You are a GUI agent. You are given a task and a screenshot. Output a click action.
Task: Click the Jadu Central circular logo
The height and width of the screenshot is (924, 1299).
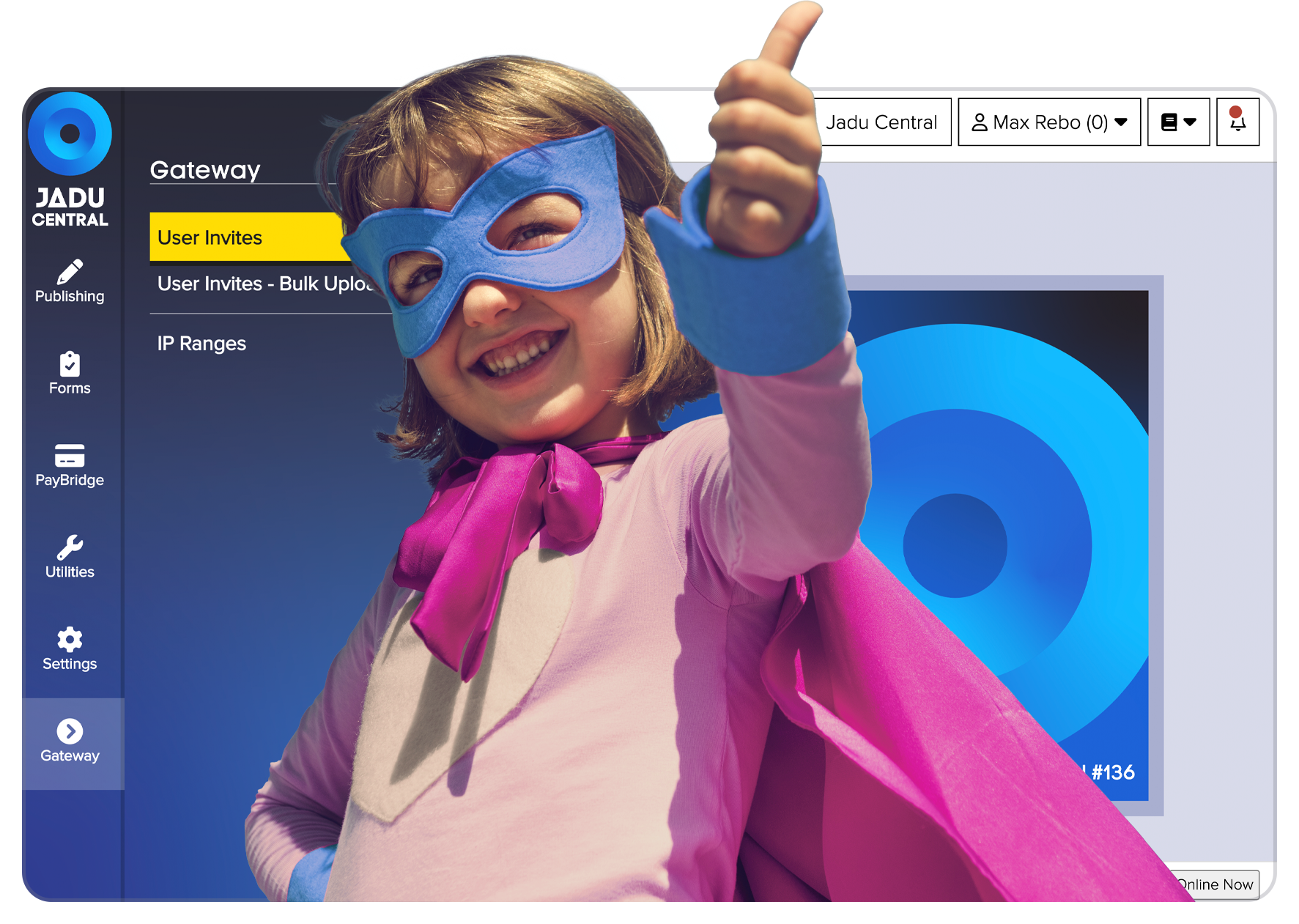(70, 134)
